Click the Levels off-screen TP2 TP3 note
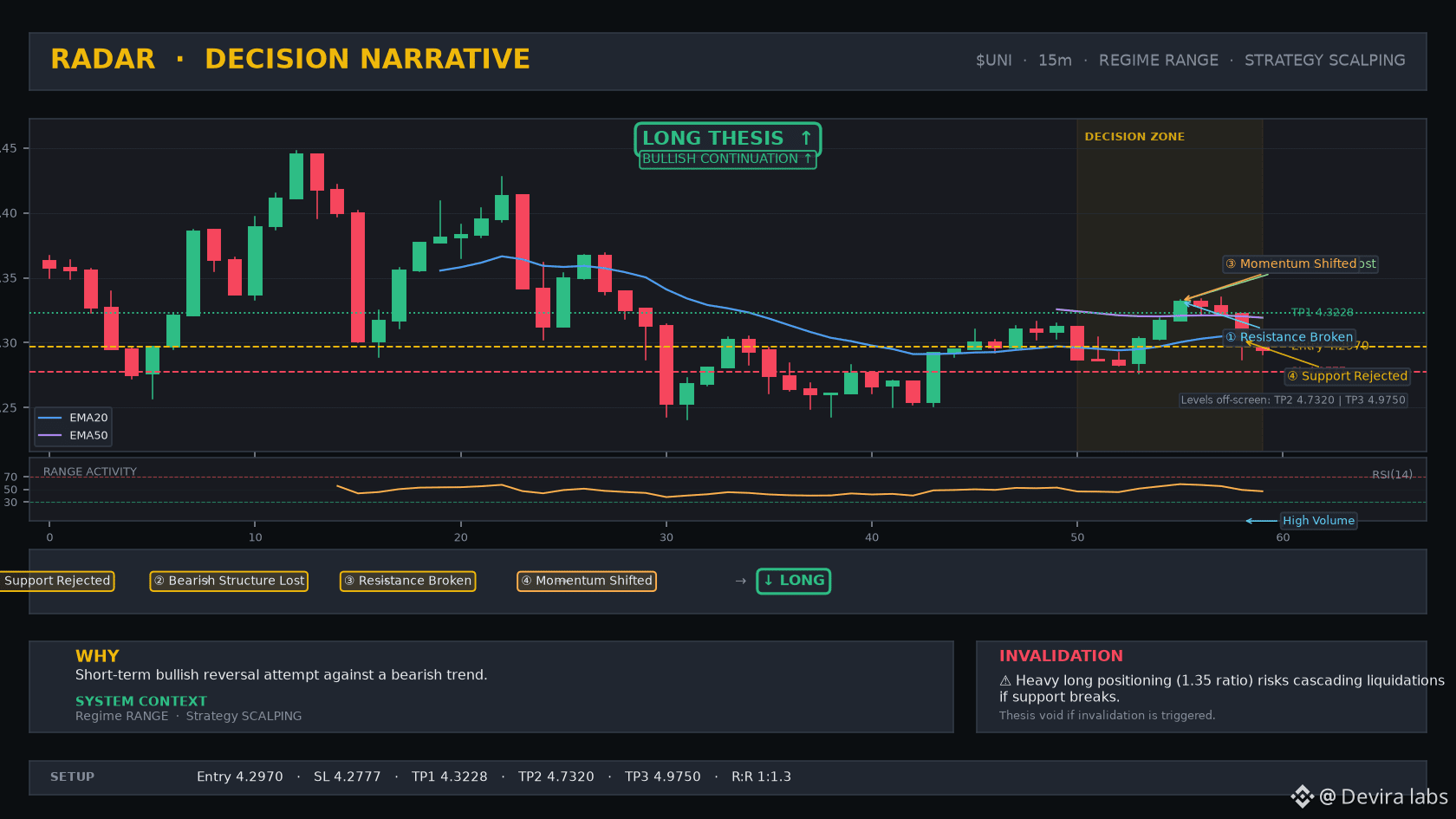 (1292, 400)
